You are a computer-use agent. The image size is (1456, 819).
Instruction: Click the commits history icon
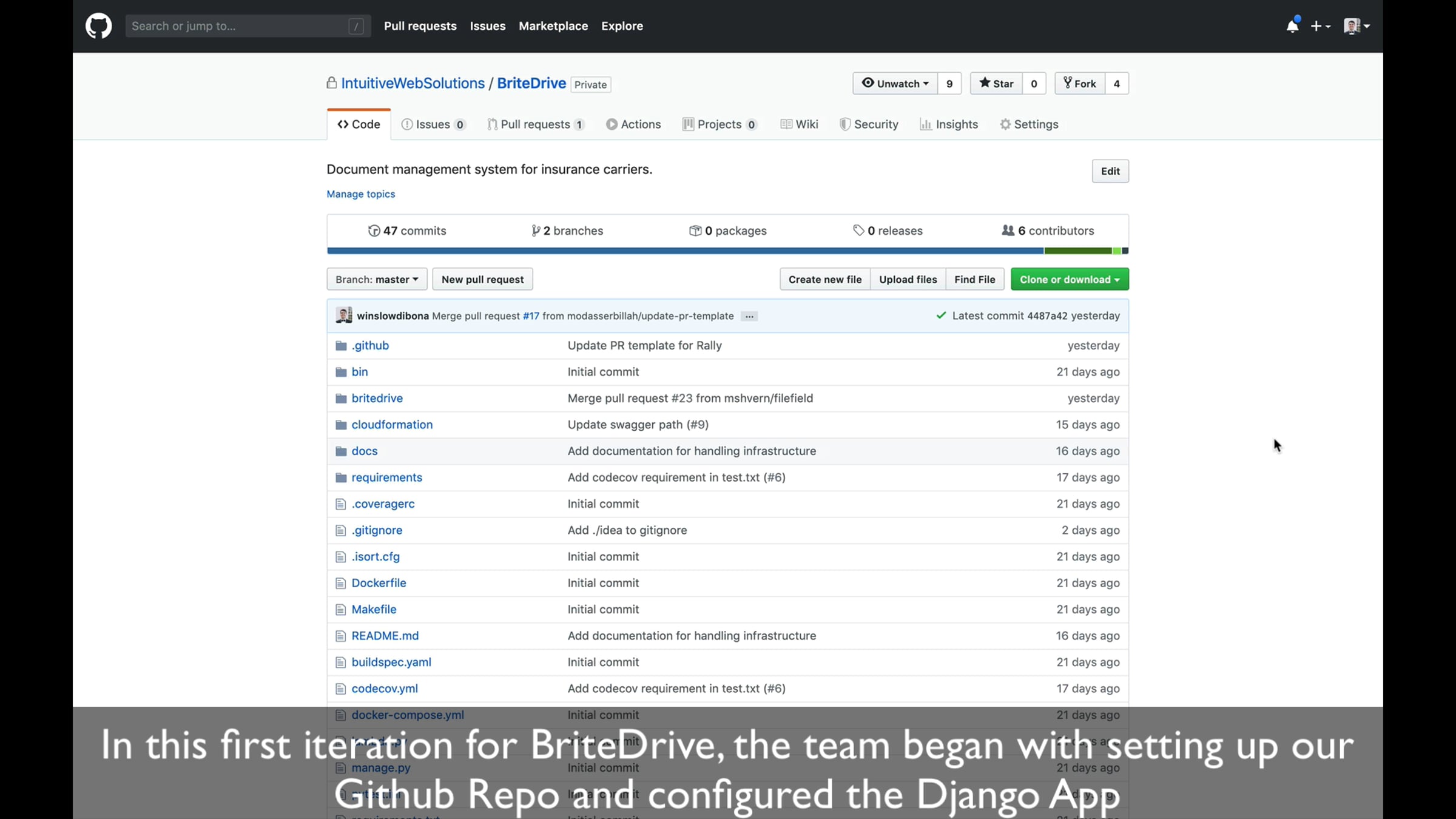(x=374, y=231)
